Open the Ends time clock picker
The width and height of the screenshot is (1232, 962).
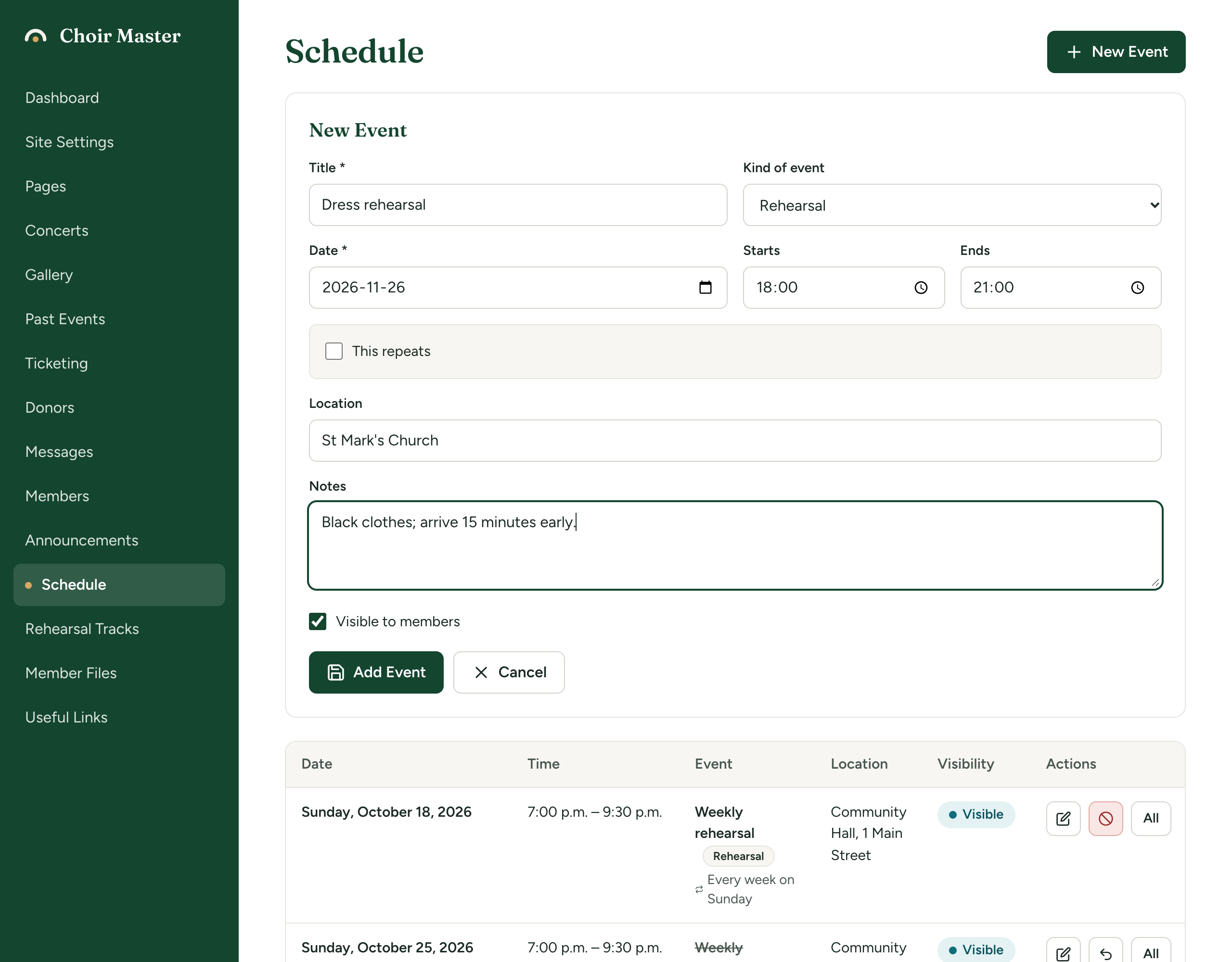coord(1137,288)
